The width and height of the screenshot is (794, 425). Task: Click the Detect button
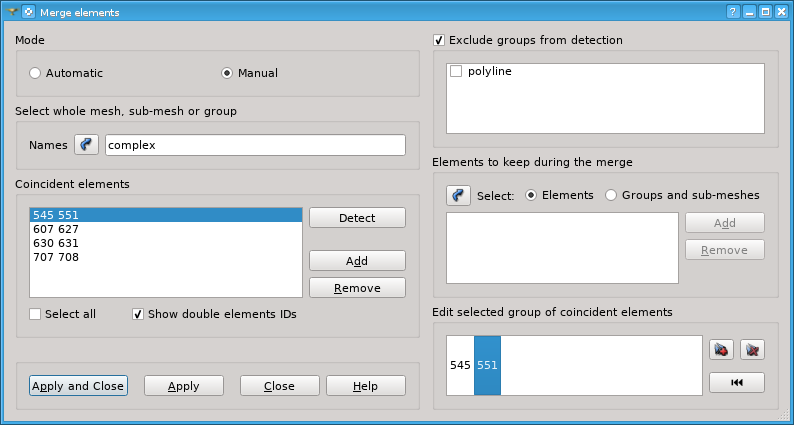click(357, 218)
